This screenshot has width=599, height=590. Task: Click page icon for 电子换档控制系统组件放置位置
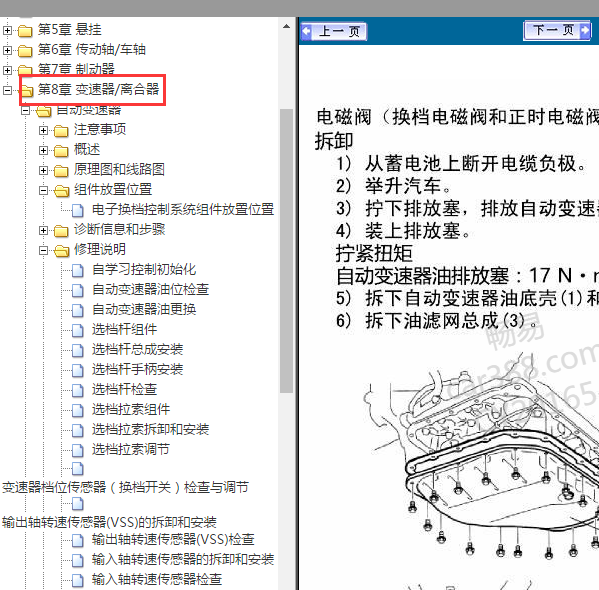[78, 210]
